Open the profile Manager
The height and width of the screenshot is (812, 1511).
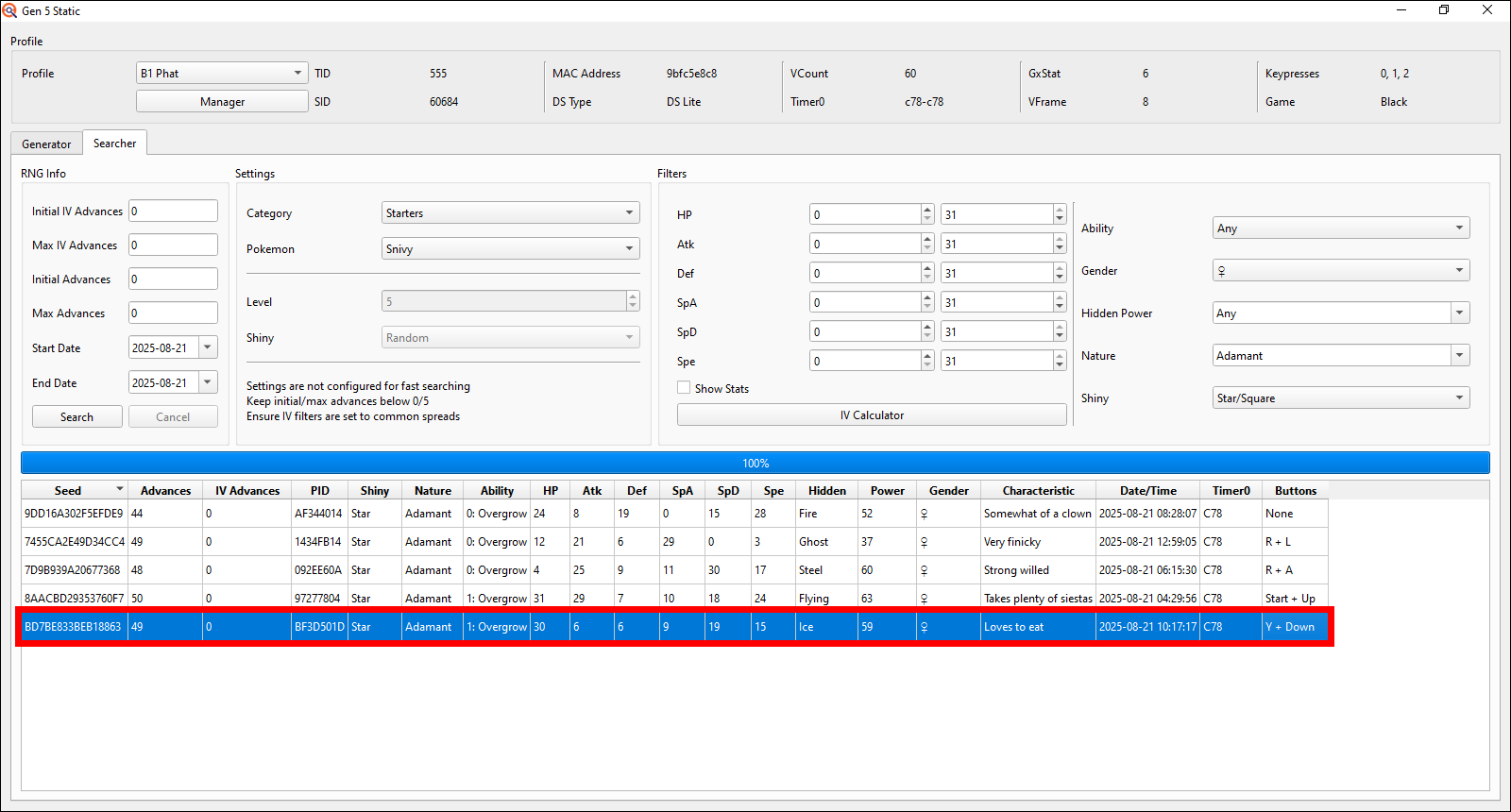click(x=222, y=102)
